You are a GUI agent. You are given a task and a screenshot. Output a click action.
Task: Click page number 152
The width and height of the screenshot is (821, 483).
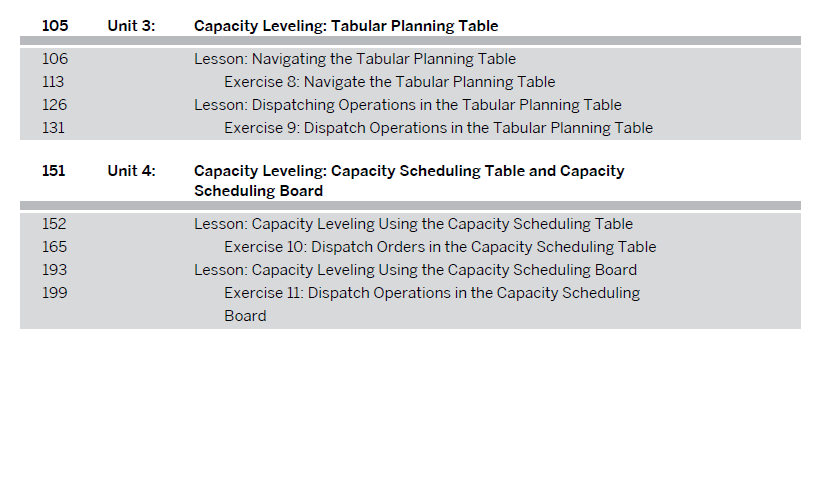tap(54, 224)
